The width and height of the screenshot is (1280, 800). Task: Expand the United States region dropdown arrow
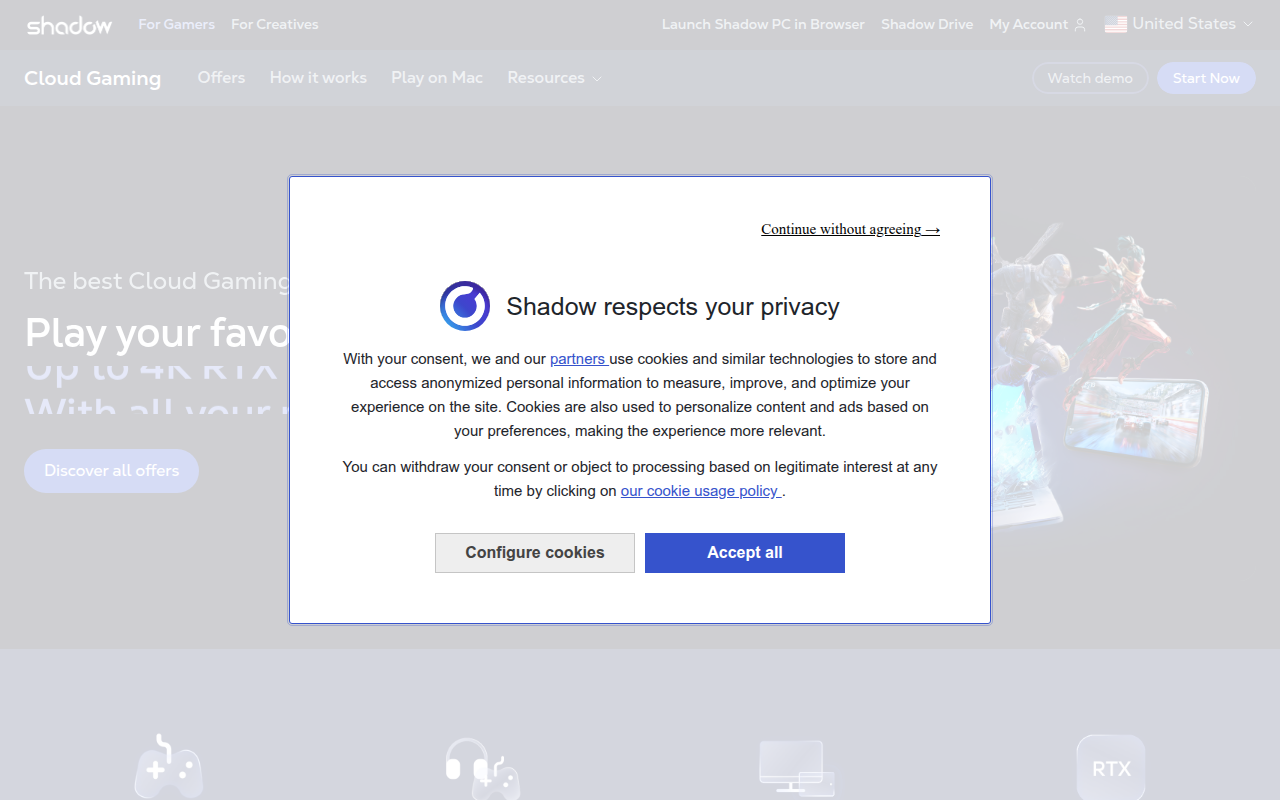click(x=1247, y=24)
